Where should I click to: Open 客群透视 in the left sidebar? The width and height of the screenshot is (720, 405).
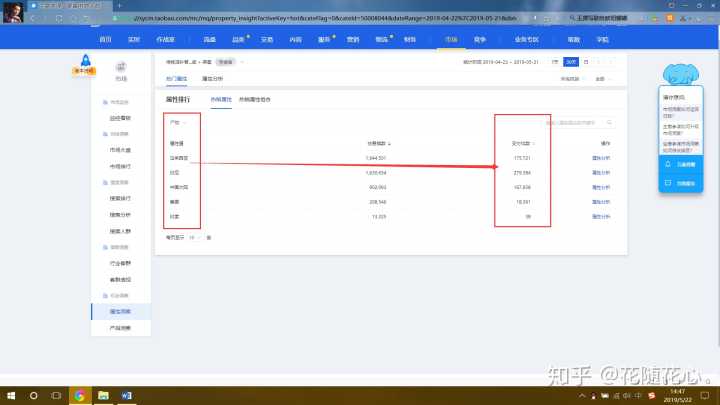click(120, 280)
